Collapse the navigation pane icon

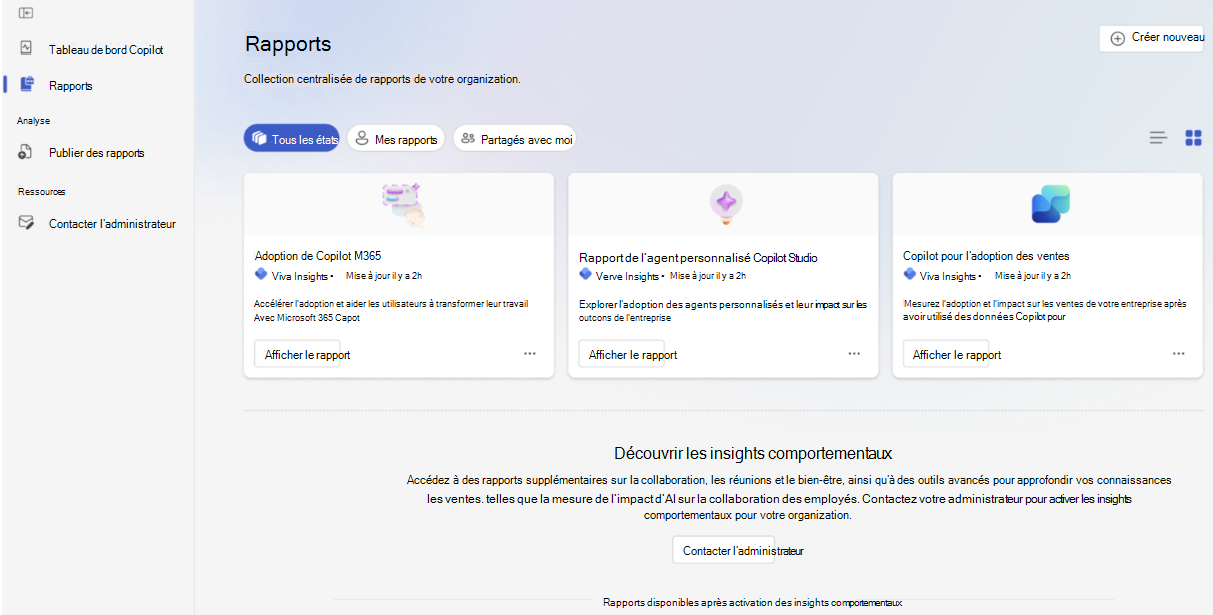point(27,13)
